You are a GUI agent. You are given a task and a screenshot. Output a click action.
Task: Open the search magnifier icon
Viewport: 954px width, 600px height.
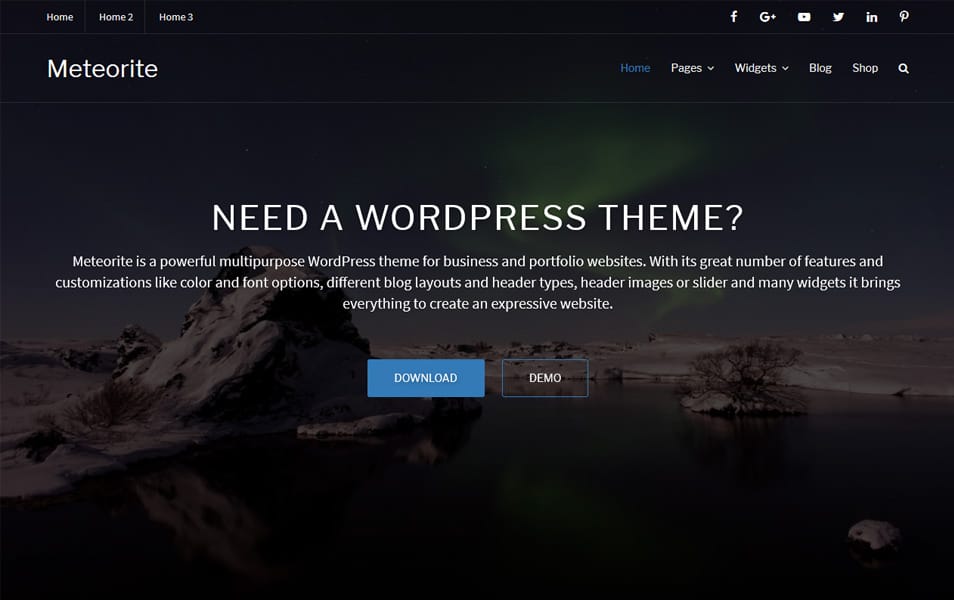pos(903,68)
